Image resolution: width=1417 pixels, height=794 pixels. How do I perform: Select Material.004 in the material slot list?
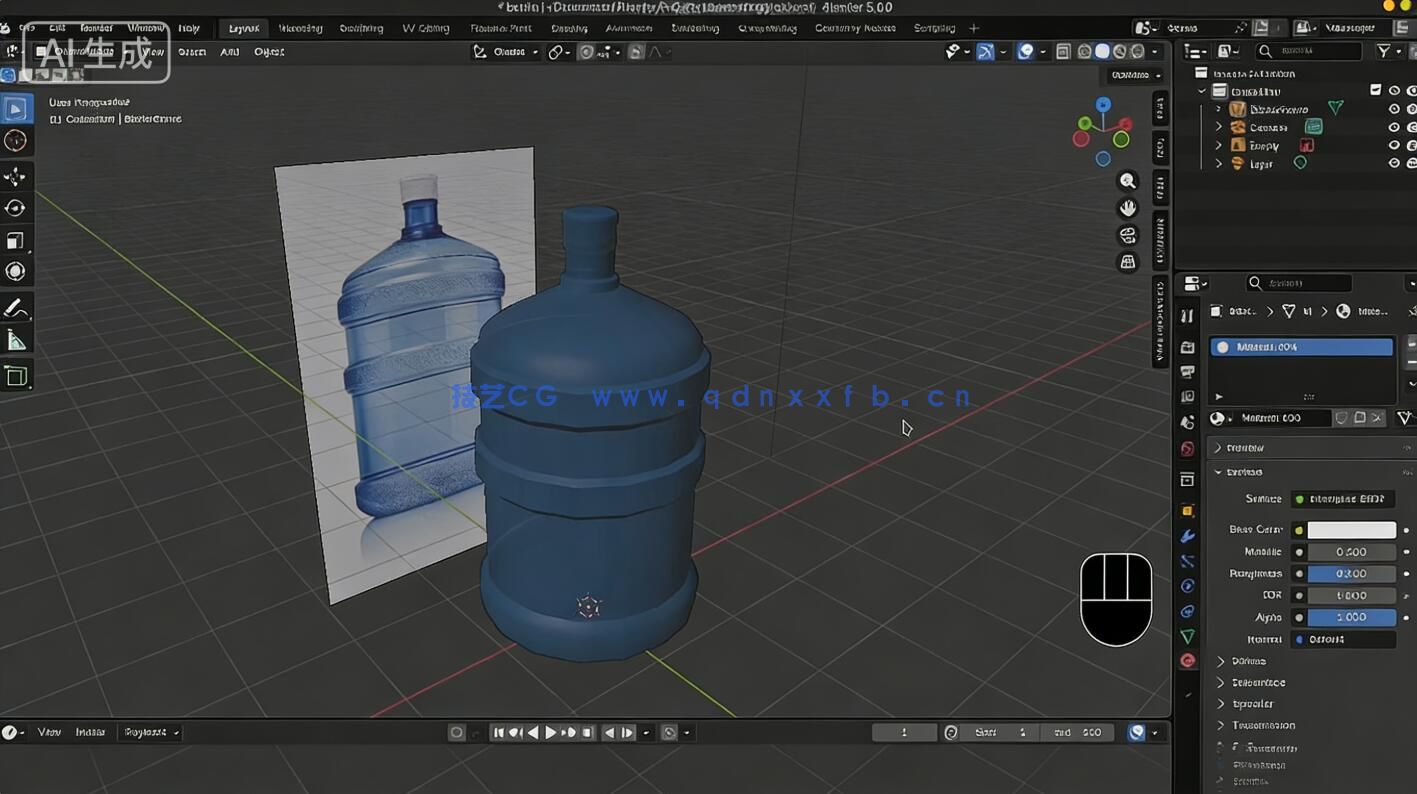(1300, 346)
